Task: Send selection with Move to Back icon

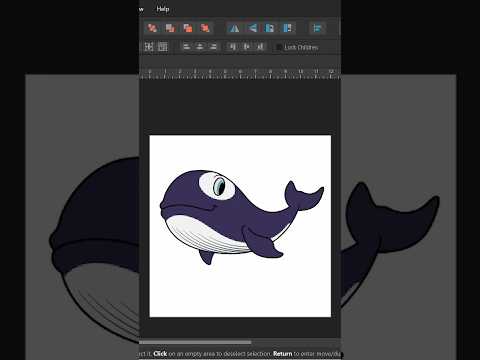Action: click(152, 28)
